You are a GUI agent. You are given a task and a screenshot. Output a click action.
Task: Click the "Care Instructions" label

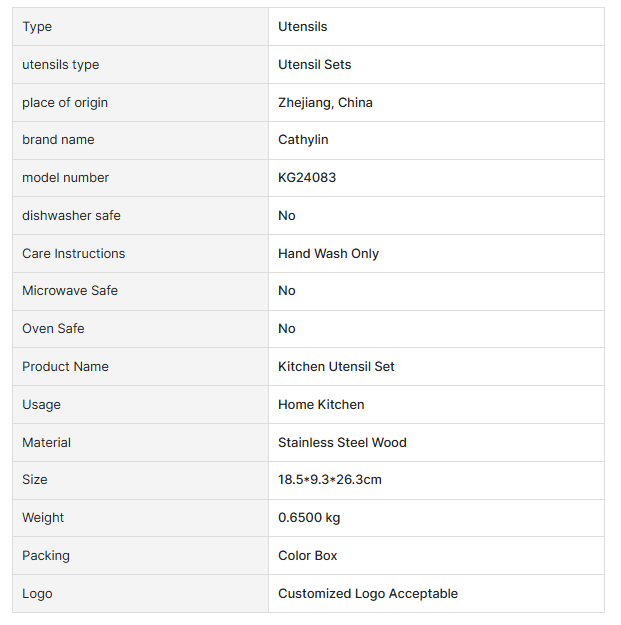tap(74, 254)
